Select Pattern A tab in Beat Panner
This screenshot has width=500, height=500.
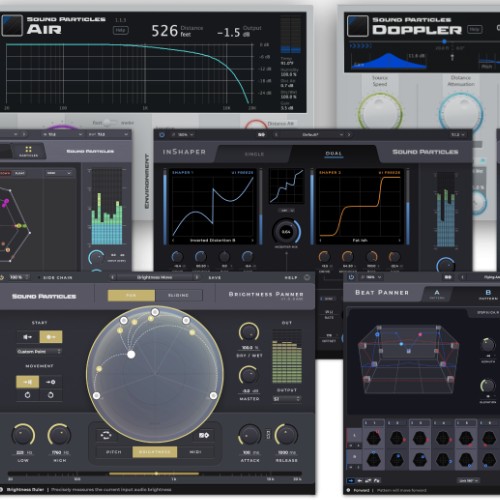pyautogui.click(x=437, y=294)
